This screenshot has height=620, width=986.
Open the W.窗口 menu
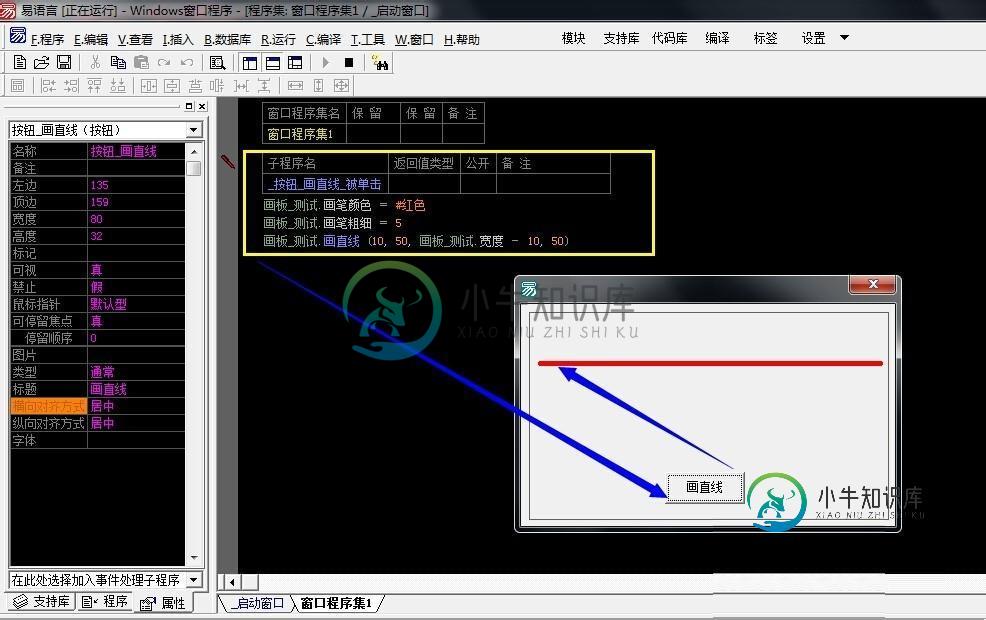414,40
